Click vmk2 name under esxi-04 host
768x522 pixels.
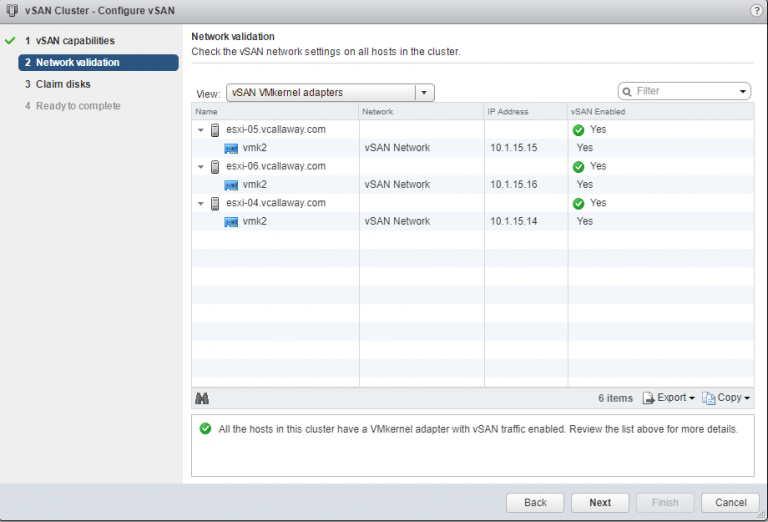[255, 221]
